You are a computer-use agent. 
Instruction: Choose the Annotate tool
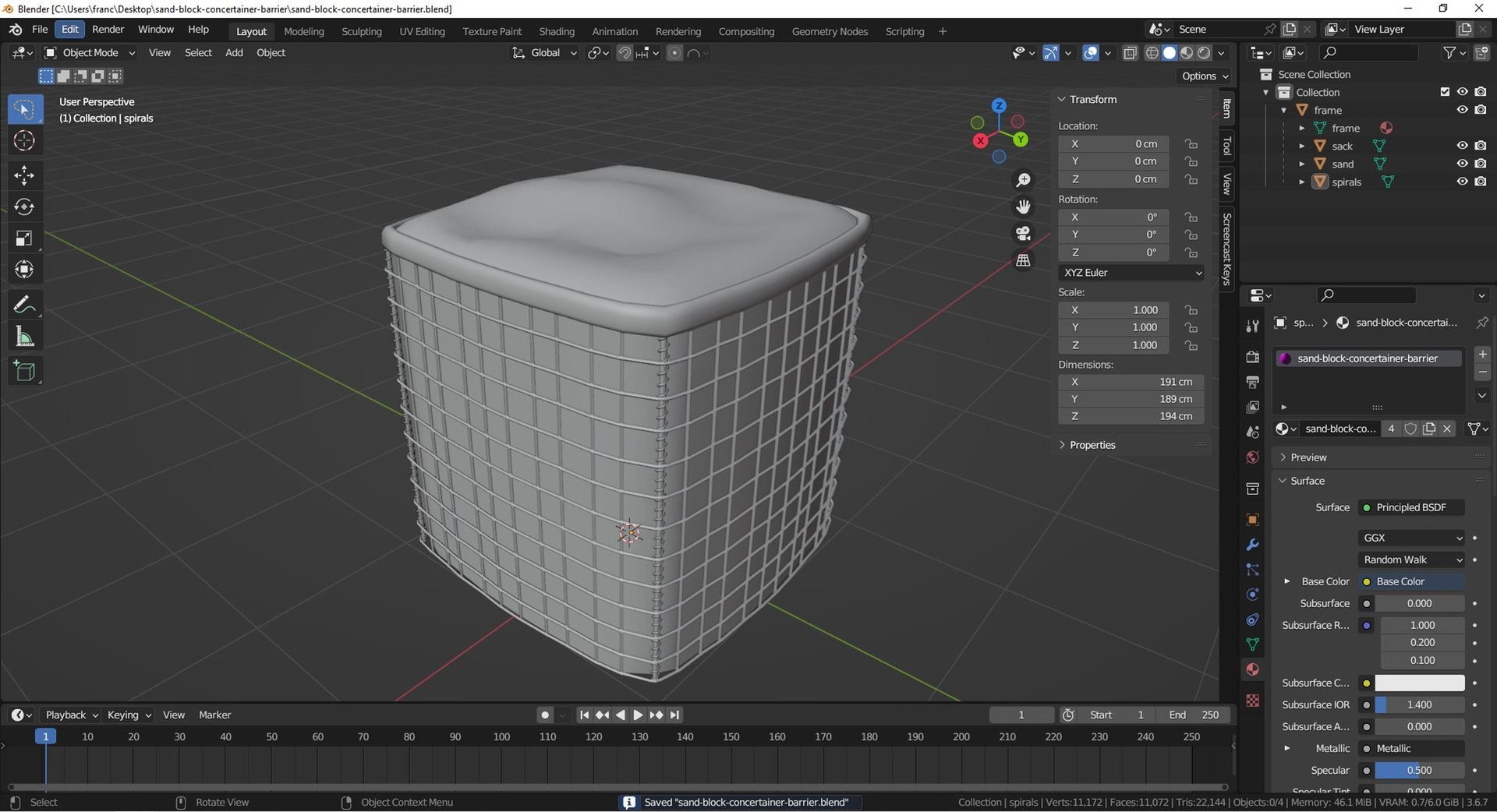pos(24,305)
